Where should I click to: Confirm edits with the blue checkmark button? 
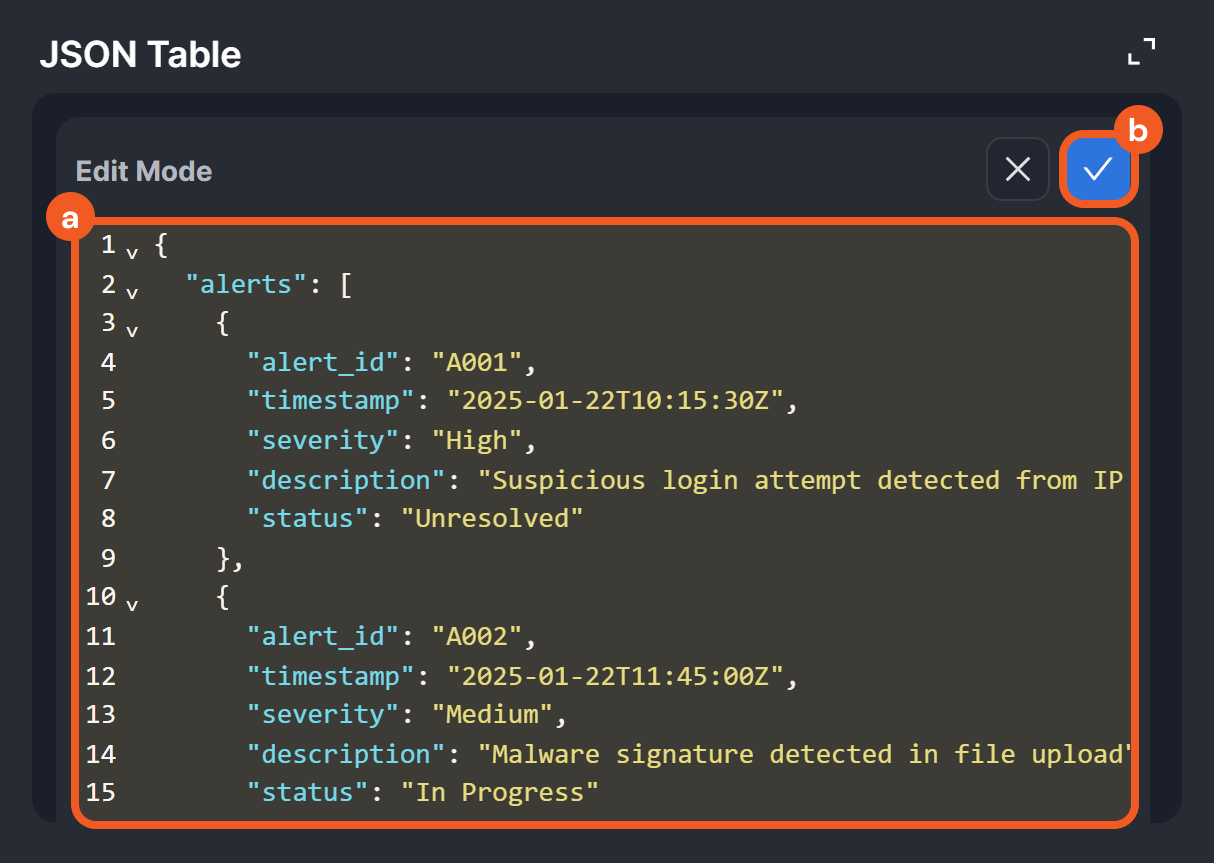[1098, 169]
